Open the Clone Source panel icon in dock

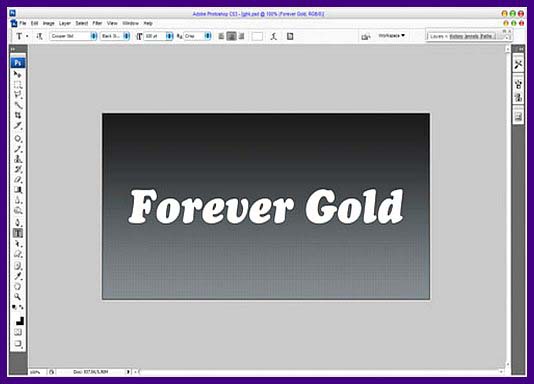tap(518, 97)
